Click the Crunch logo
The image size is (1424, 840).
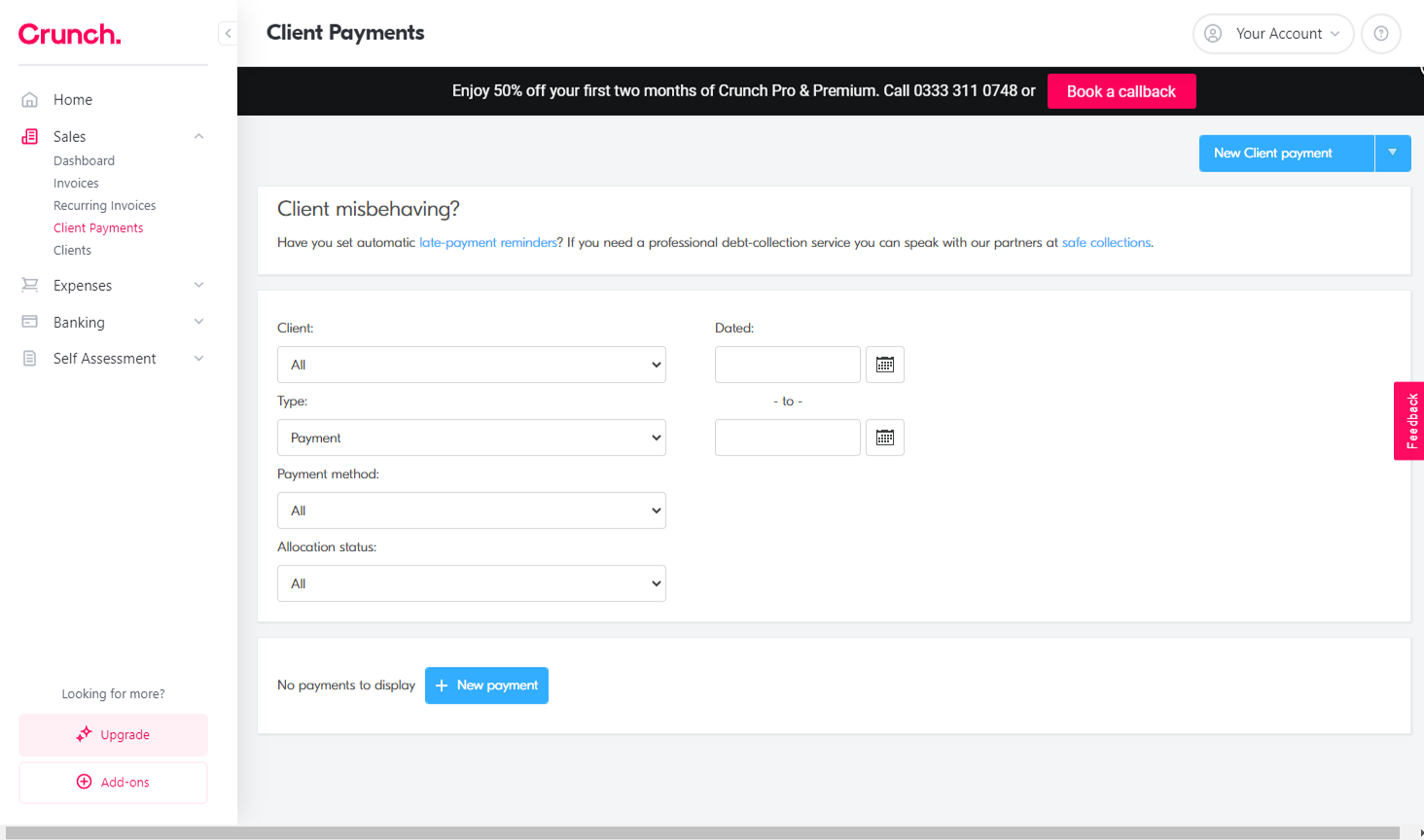point(70,34)
